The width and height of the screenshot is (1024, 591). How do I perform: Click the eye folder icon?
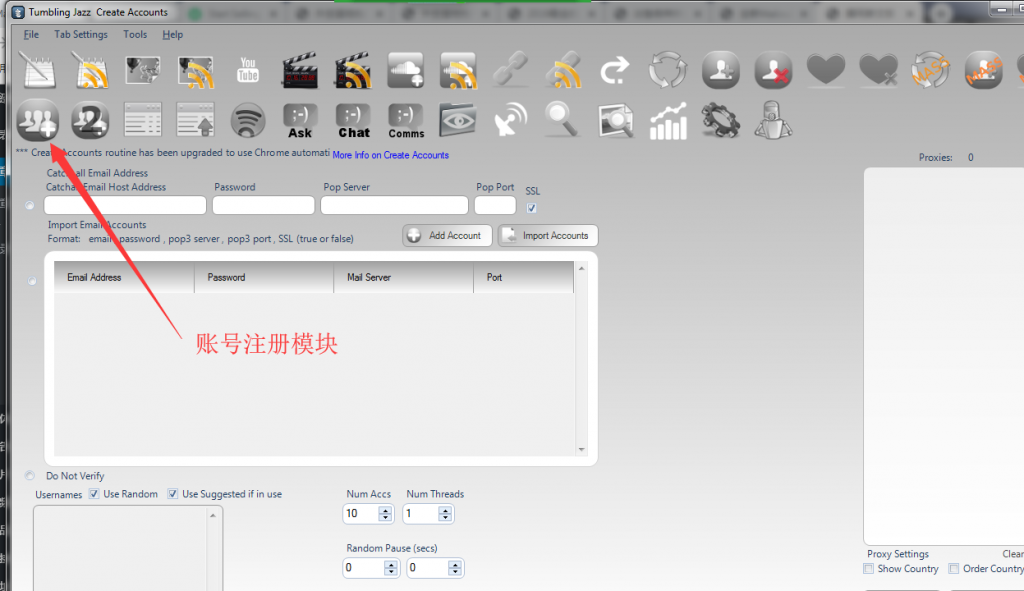[458, 120]
